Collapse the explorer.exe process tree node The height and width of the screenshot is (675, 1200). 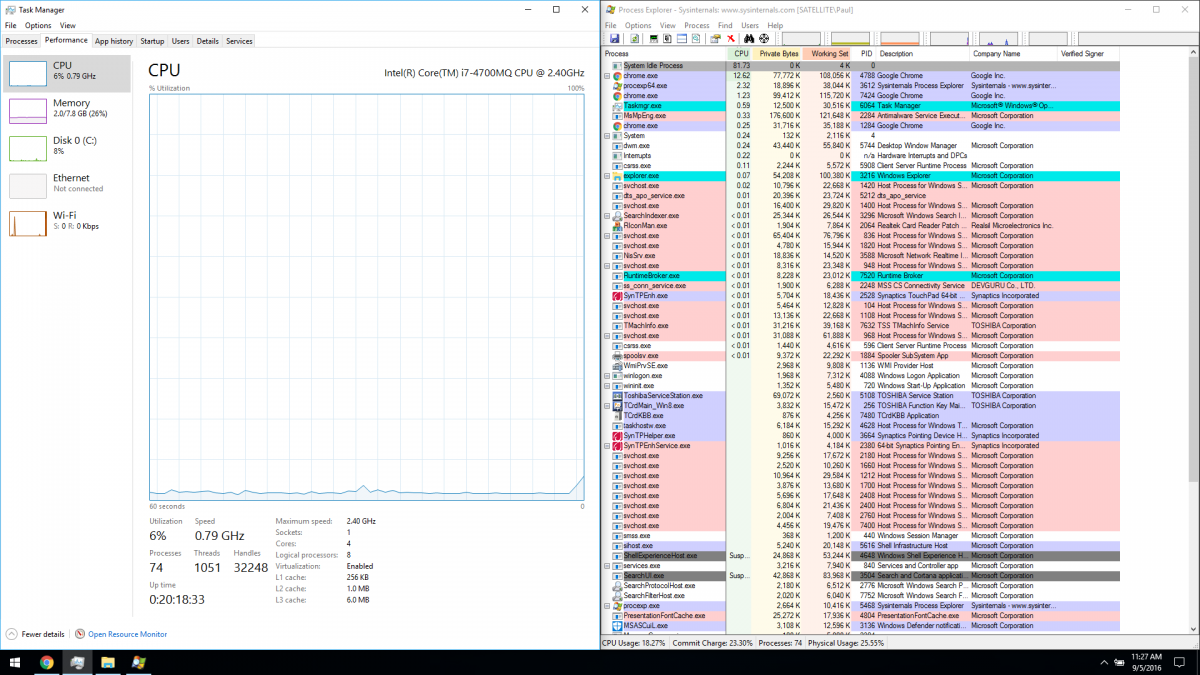point(607,176)
